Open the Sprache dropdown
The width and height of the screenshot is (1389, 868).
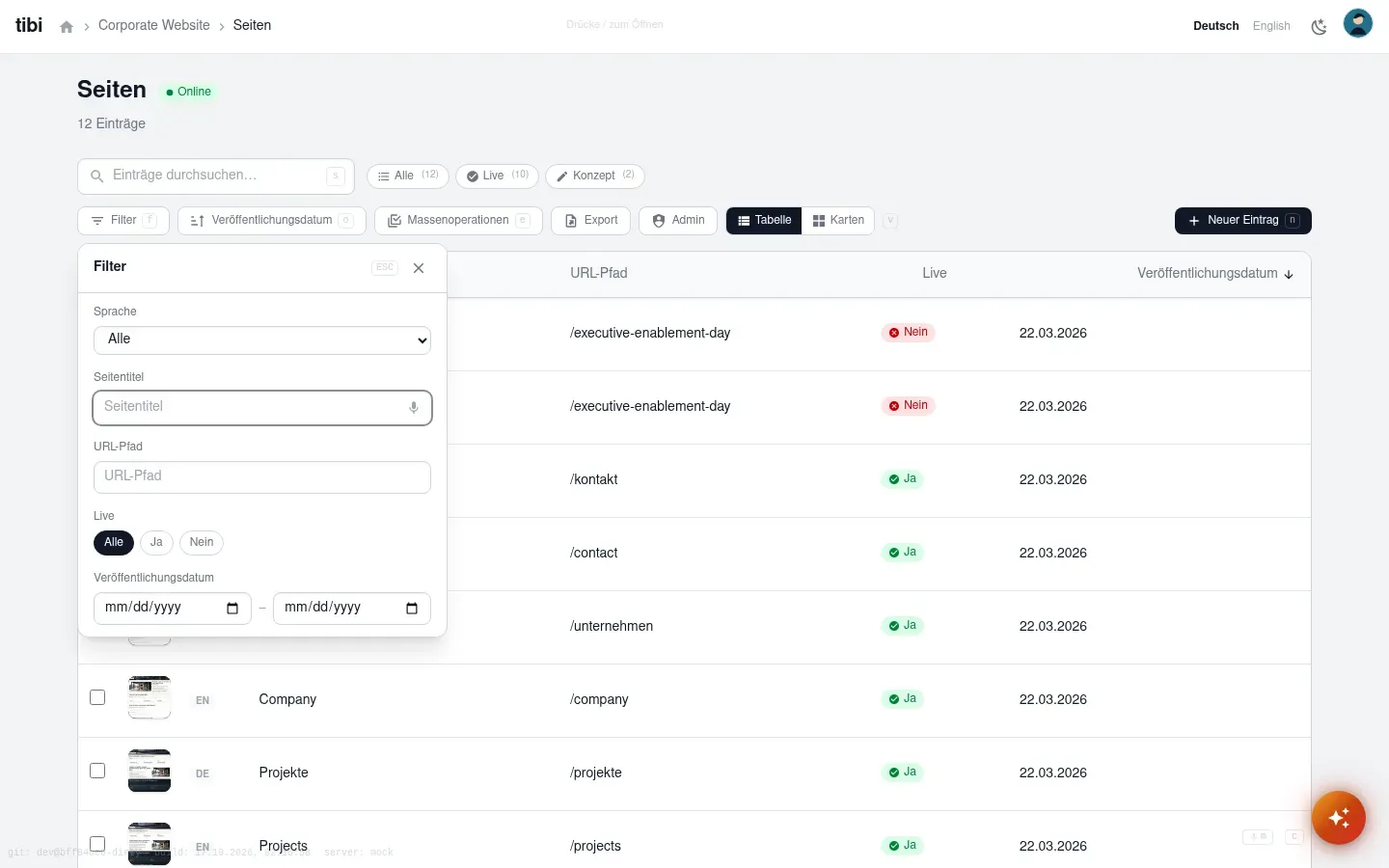(x=262, y=339)
